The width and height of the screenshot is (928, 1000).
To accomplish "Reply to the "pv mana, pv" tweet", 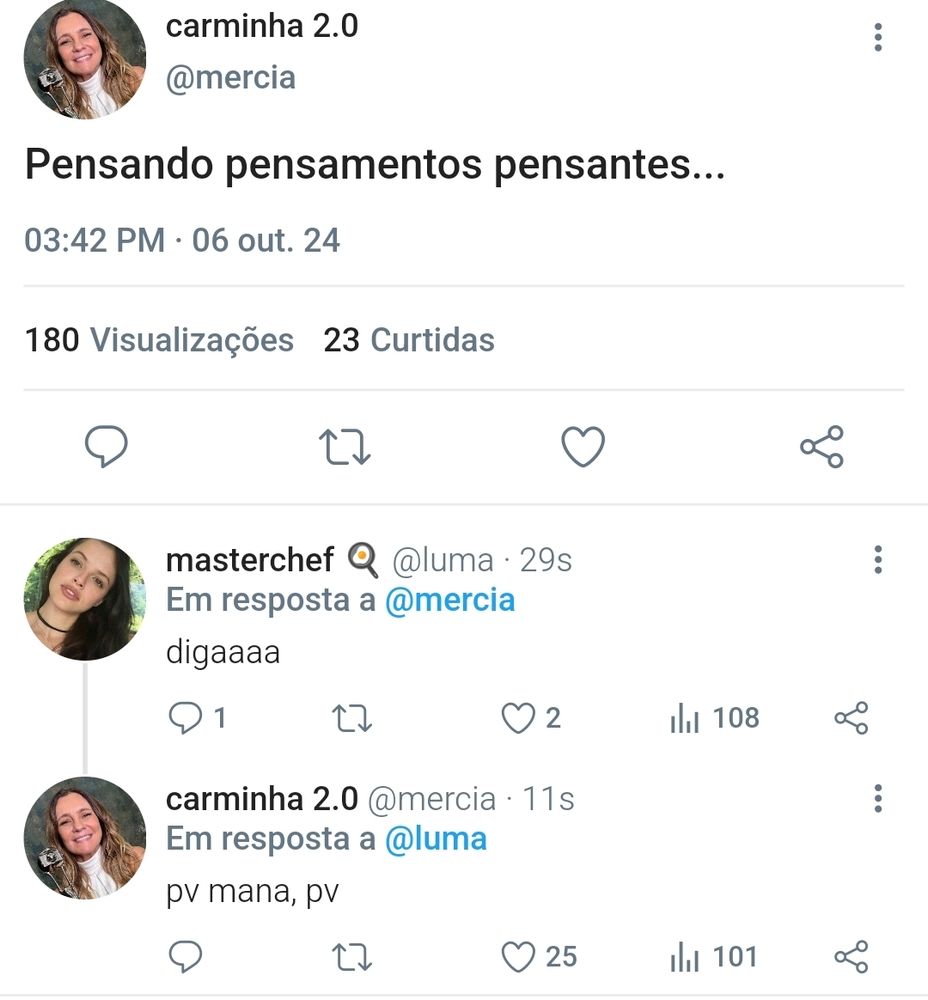I will point(186,957).
